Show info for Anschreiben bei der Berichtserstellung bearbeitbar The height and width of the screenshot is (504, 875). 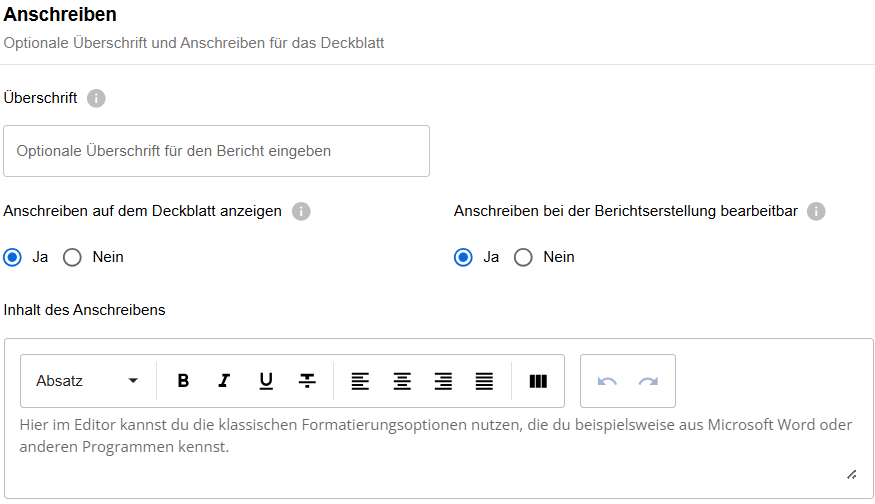[816, 212]
